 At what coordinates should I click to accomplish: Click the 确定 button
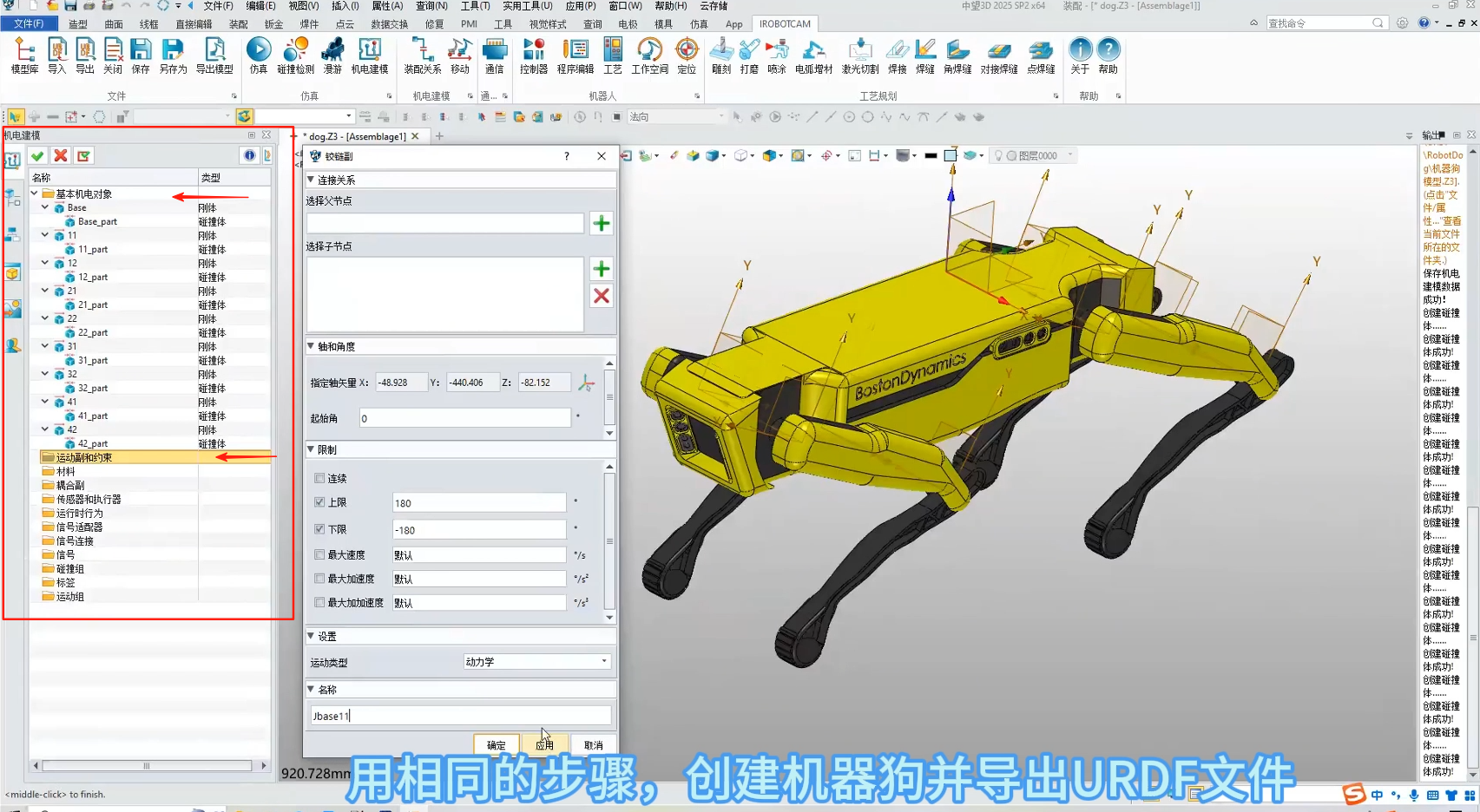496,744
